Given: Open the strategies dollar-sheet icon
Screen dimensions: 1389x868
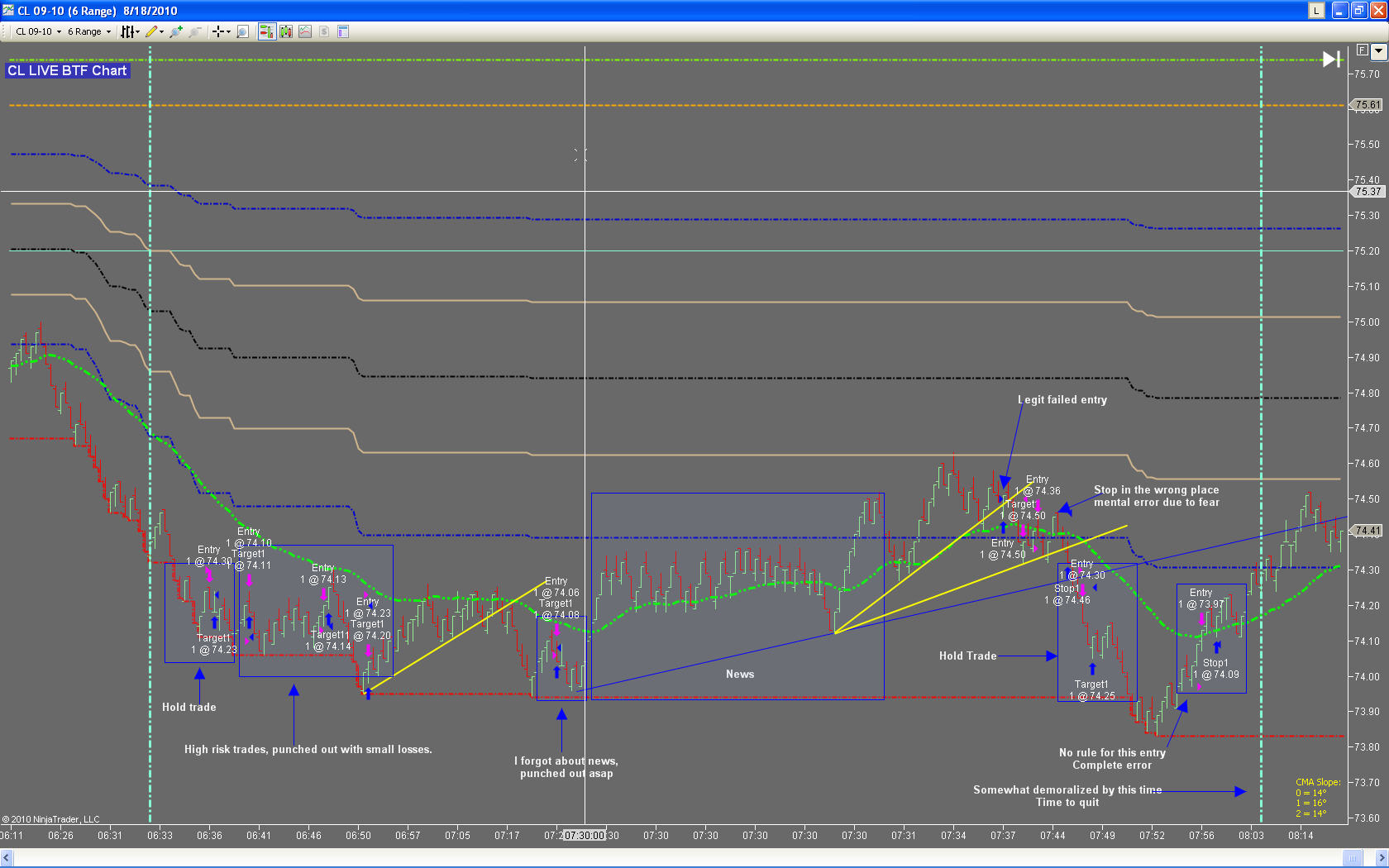Looking at the screenshot, I should pyautogui.click(x=324, y=31).
